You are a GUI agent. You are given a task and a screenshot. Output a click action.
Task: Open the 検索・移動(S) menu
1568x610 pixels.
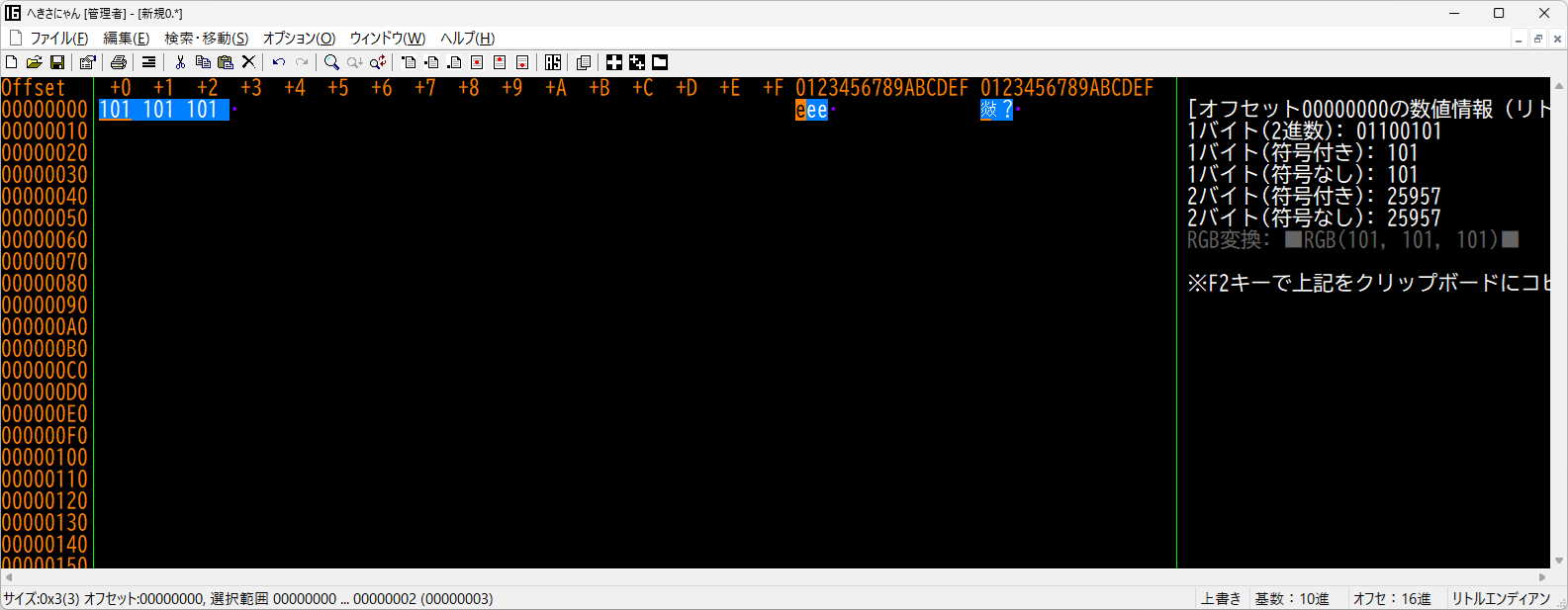[207, 39]
